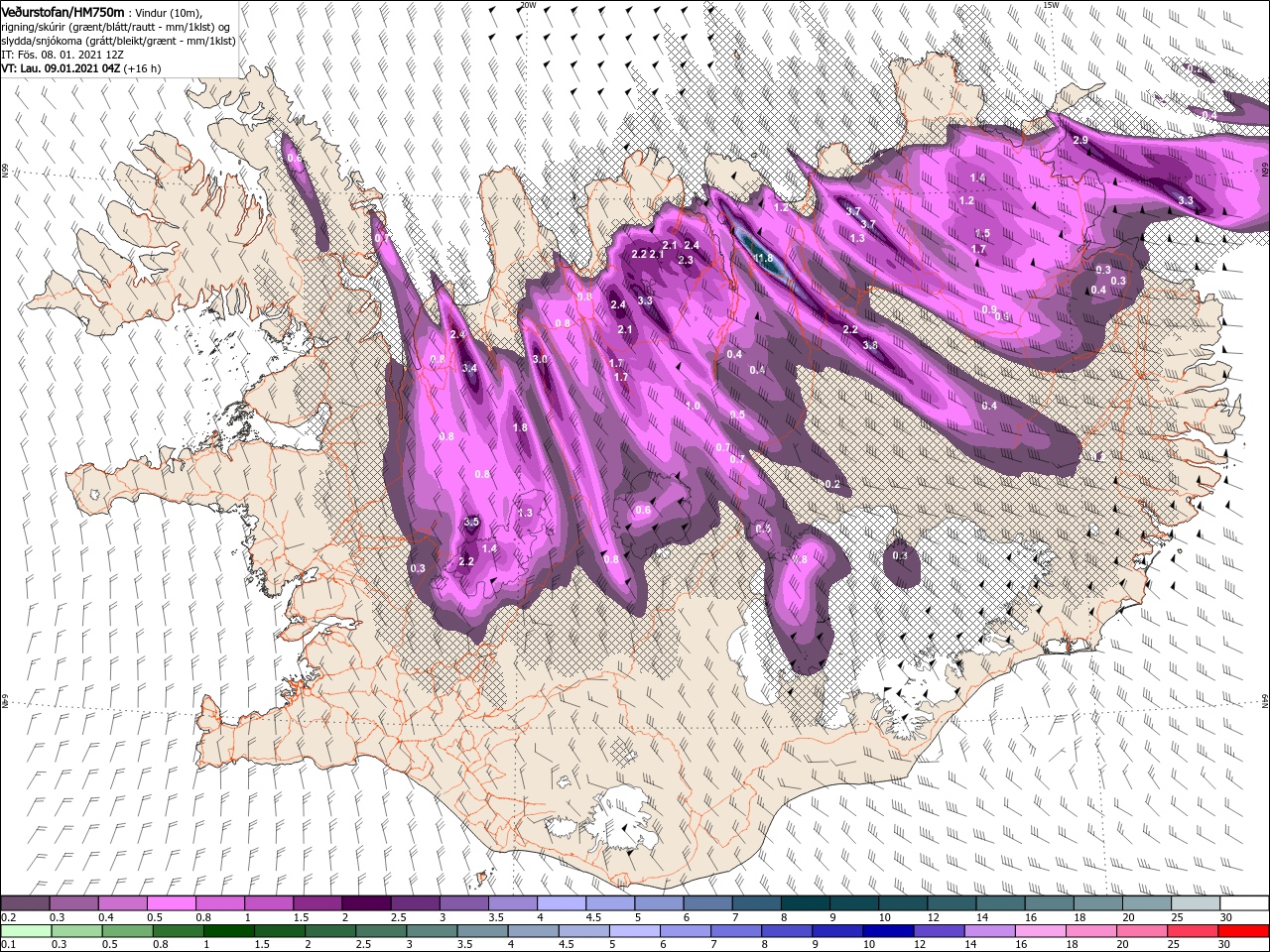Pick the navy blue swatch in lower legend row
The height and width of the screenshot is (952, 1270).
tap(888, 930)
